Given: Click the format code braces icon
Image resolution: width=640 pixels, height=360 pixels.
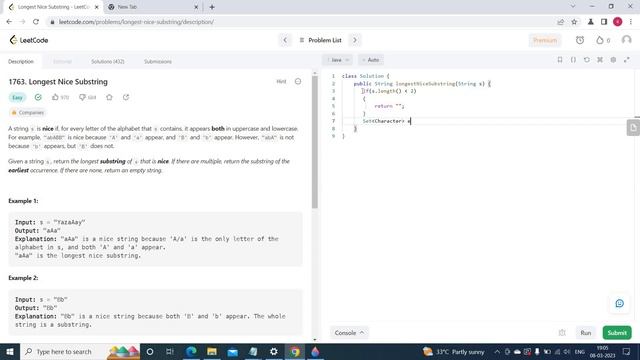Looking at the screenshot, I should pyautogui.click(x=573, y=60).
